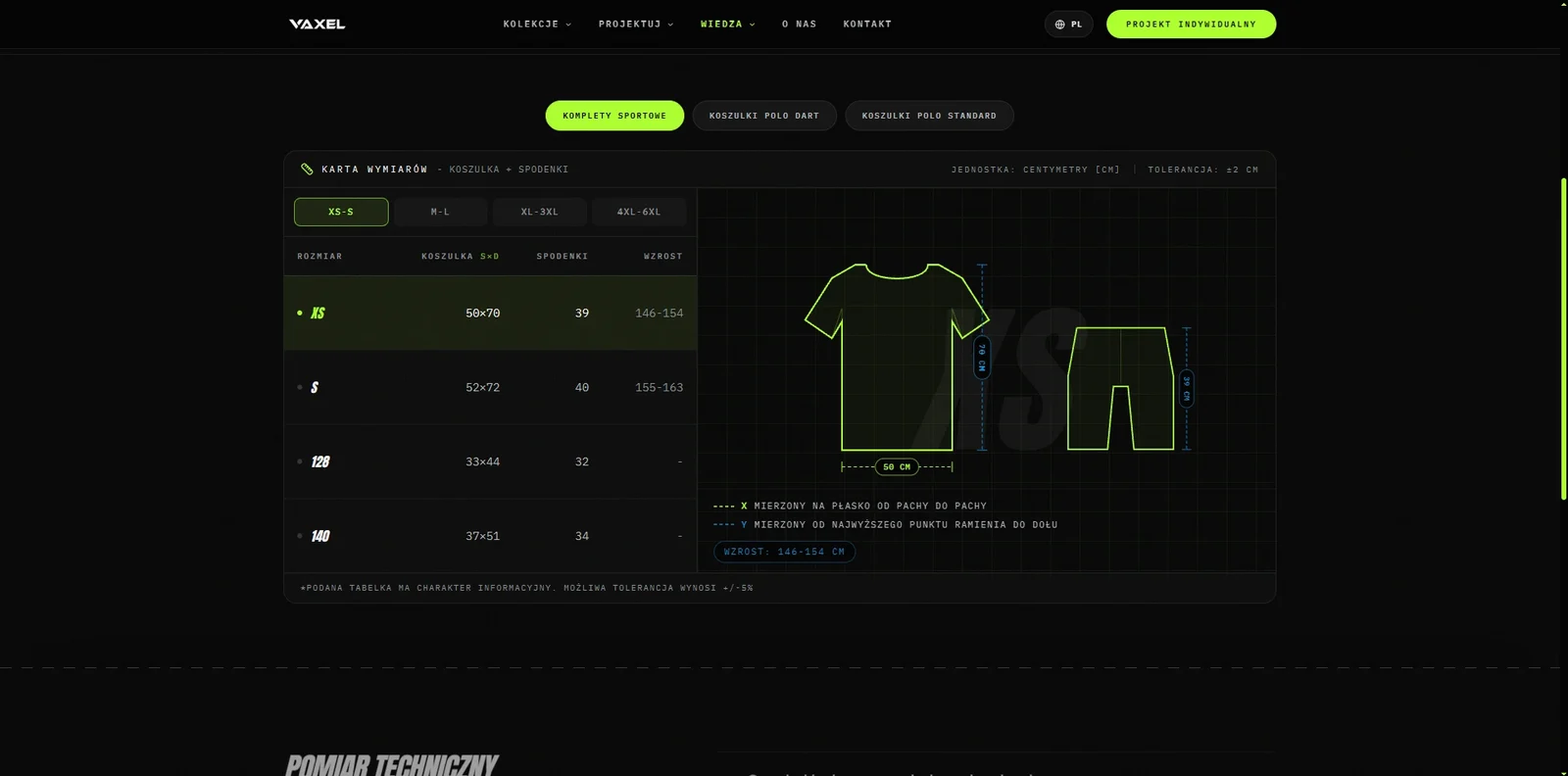Expand the Kolekcje menu
The width and height of the screenshot is (1568, 776).
[x=537, y=24]
